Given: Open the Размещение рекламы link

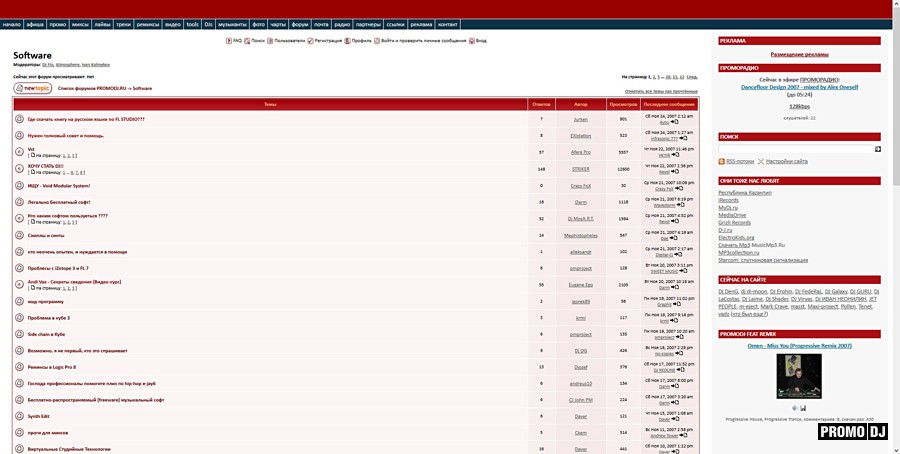Looking at the screenshot, I should pyautogui.click(x=799, y=55).
